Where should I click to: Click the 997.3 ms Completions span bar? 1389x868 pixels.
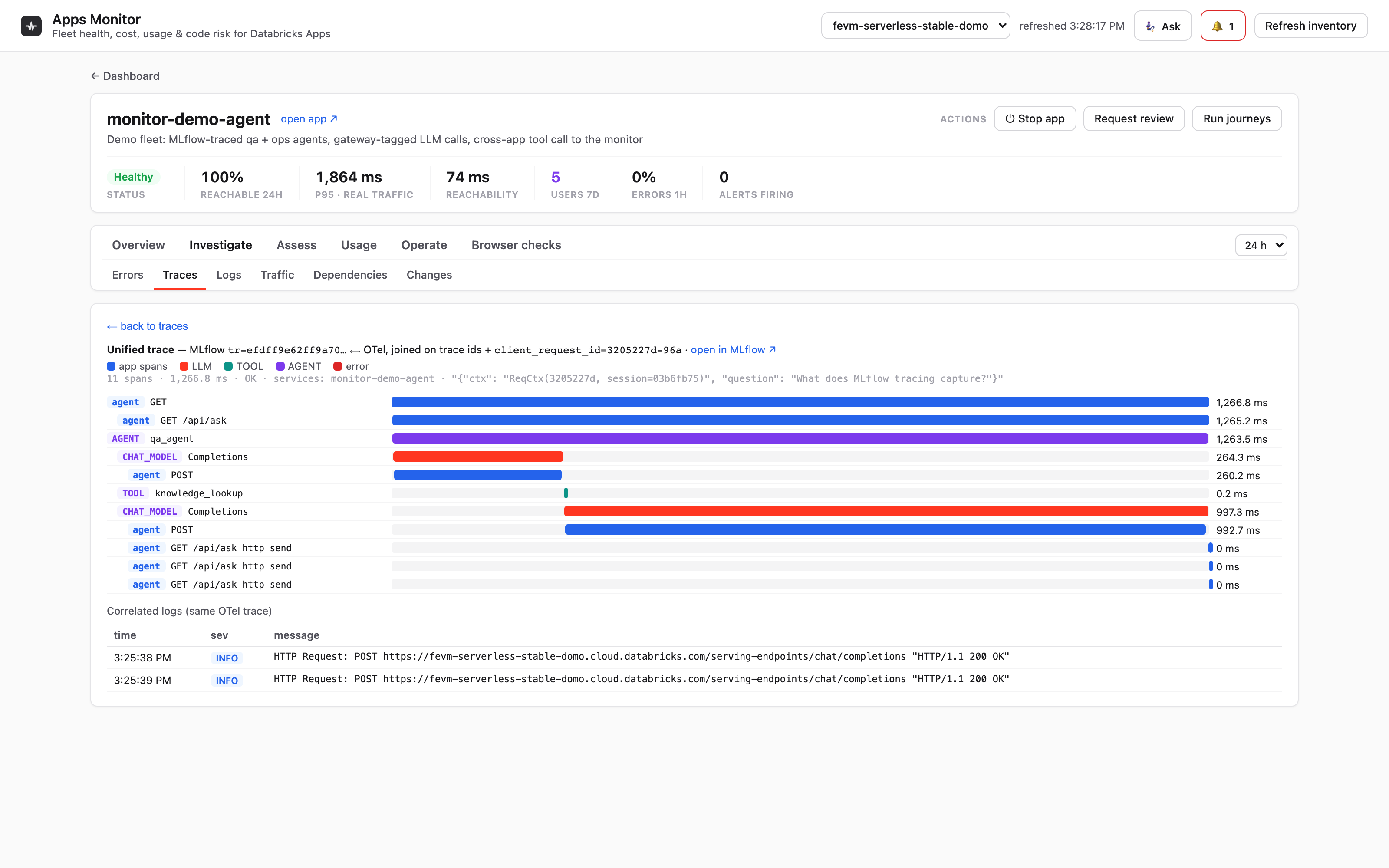(x=886, y=512)
